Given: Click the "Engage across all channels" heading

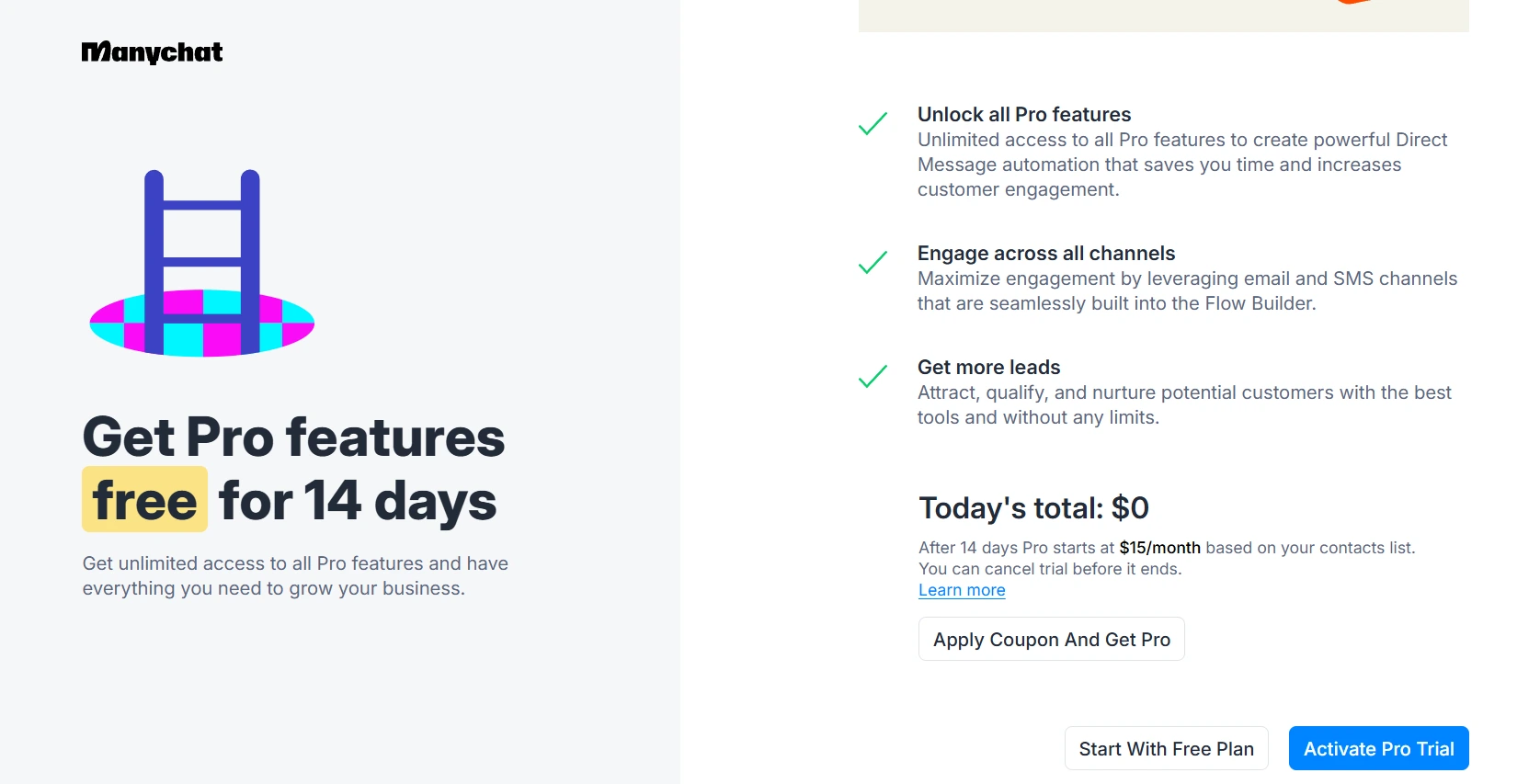Looking at the screenshot, I should pyautogui.click(x=1046, y=254).
